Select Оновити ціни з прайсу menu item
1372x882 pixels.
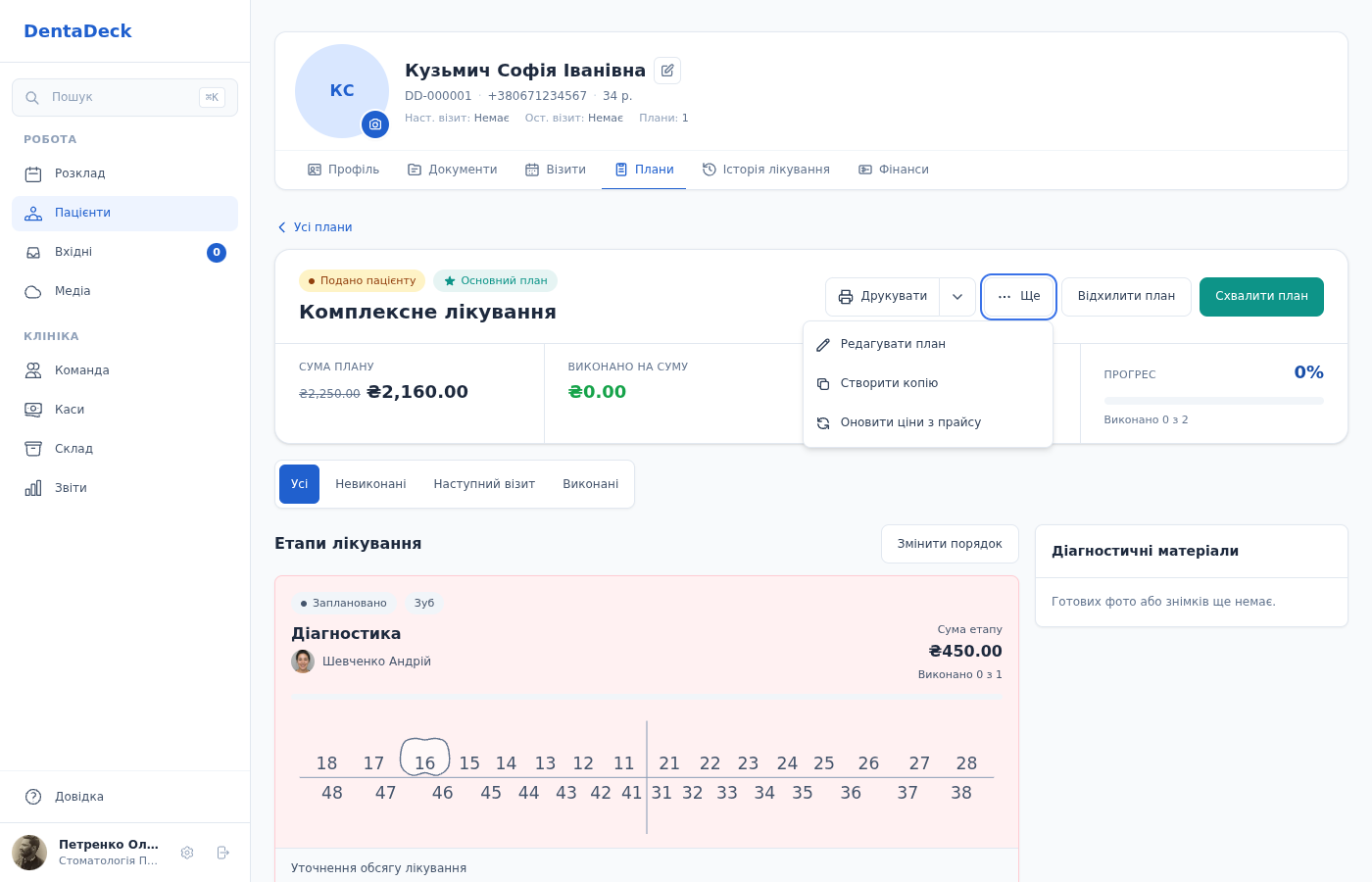[928, 422]
